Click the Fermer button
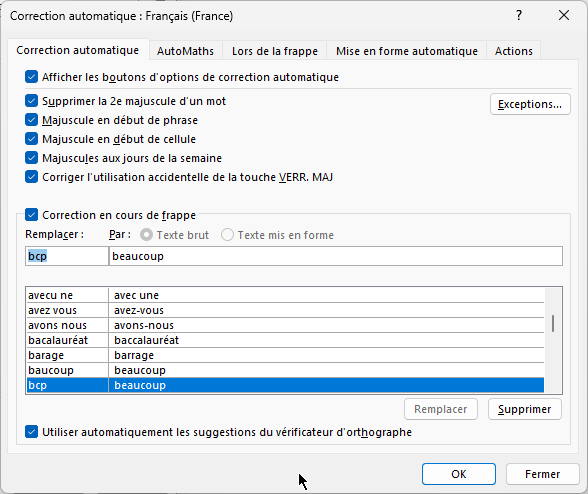This screenshot has height=494, width=588. (x=542, y=474)
